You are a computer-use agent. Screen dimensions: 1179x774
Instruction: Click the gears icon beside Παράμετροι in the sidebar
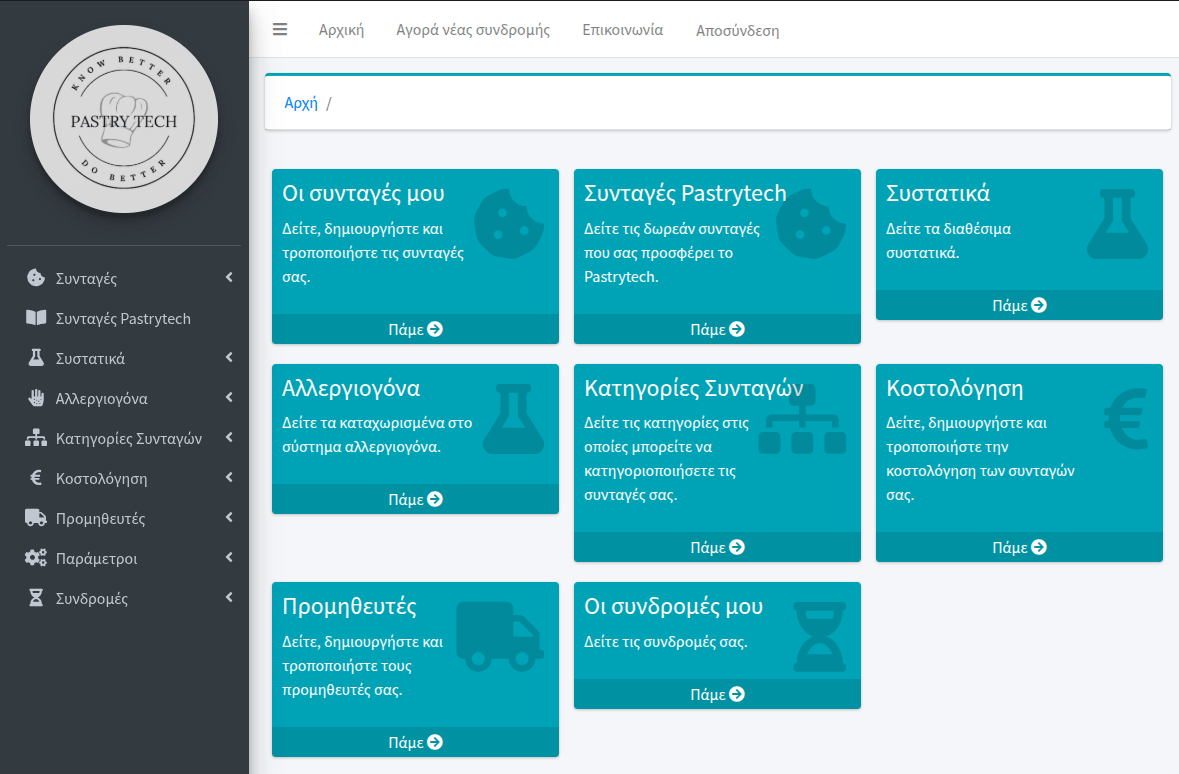coord(35,557)
